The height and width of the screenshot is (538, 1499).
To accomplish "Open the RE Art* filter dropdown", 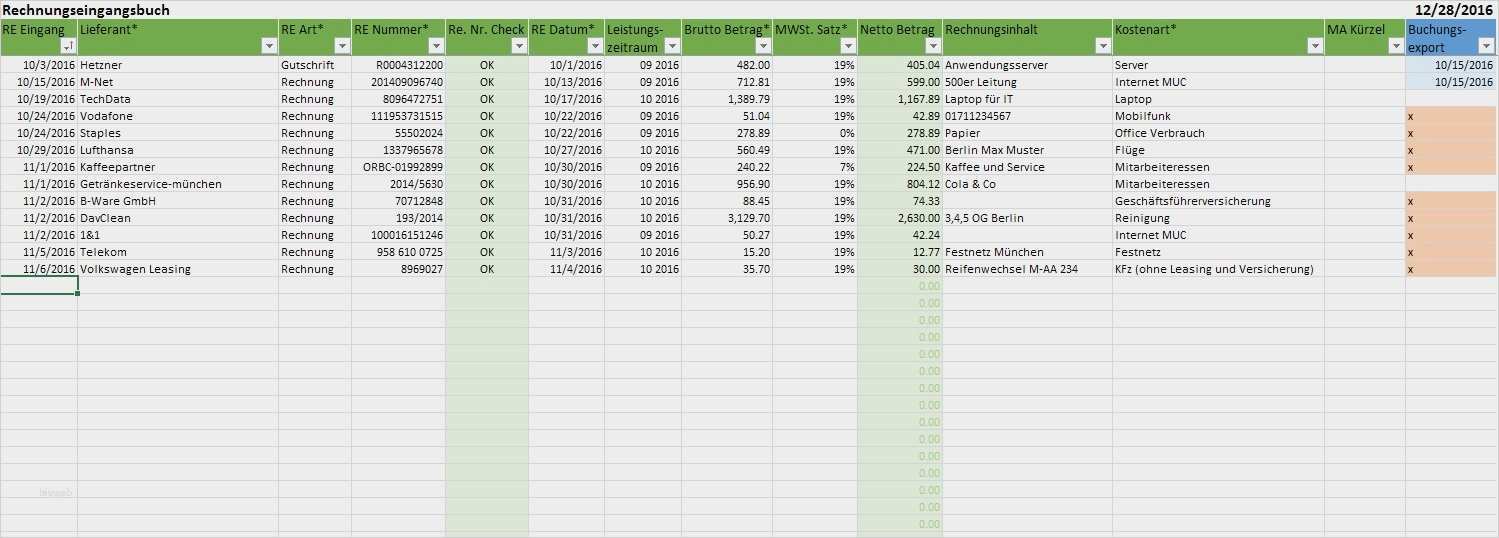I will 342,46.
